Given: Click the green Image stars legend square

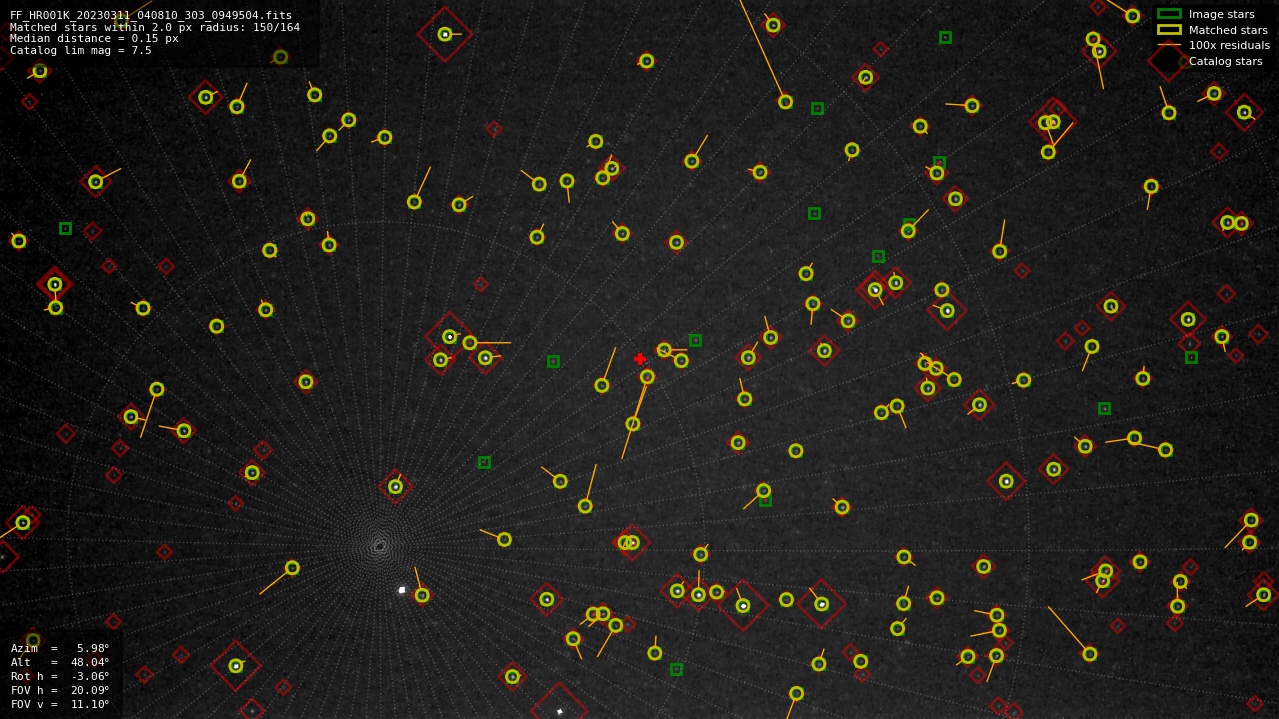Looking at the screenshot, I should coord(1169,14).
